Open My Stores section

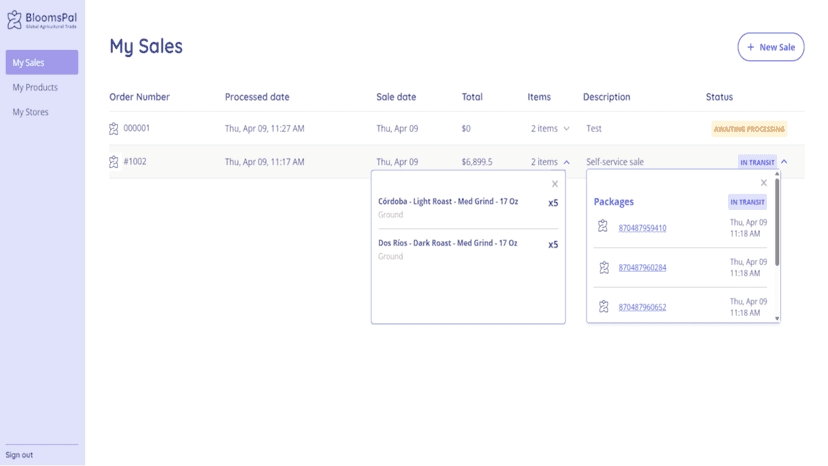(31, 112)
